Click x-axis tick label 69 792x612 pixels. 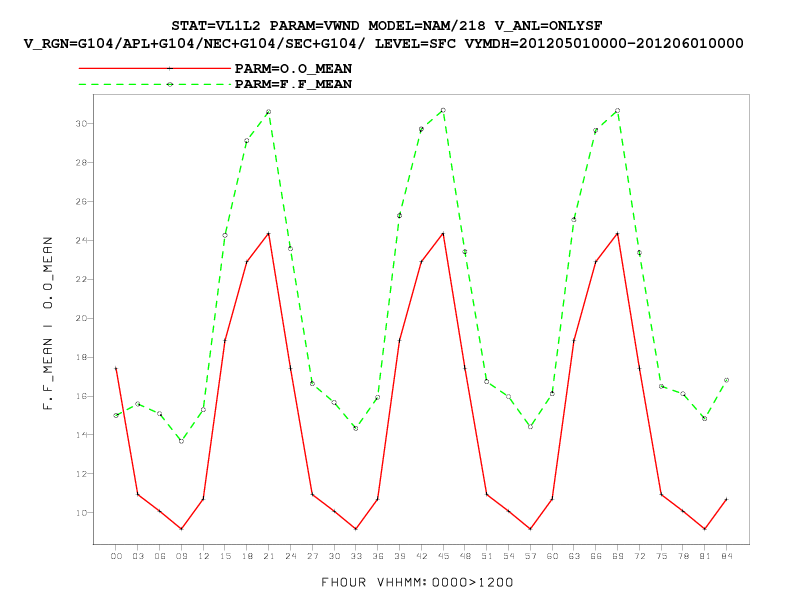[x=618, y=556]
